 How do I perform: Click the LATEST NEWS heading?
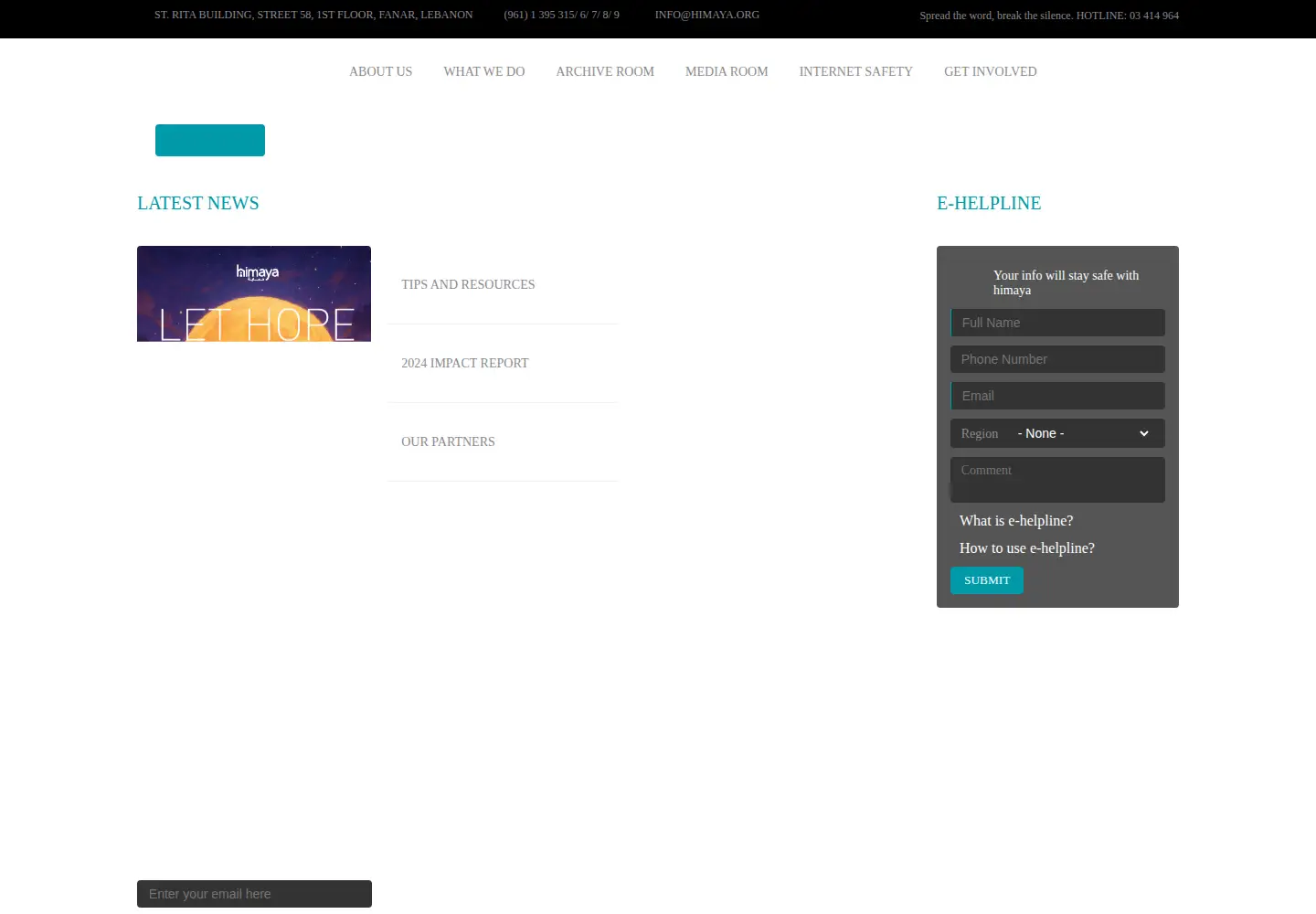click(198, 203)
